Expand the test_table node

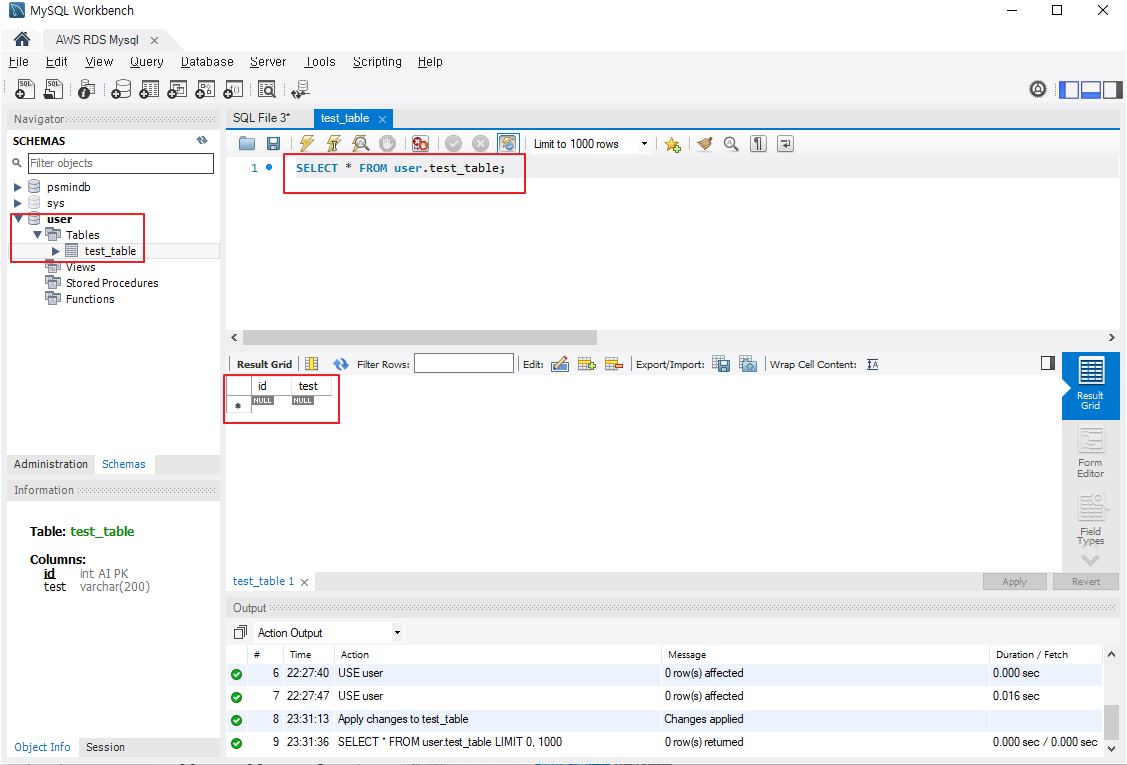55,251
